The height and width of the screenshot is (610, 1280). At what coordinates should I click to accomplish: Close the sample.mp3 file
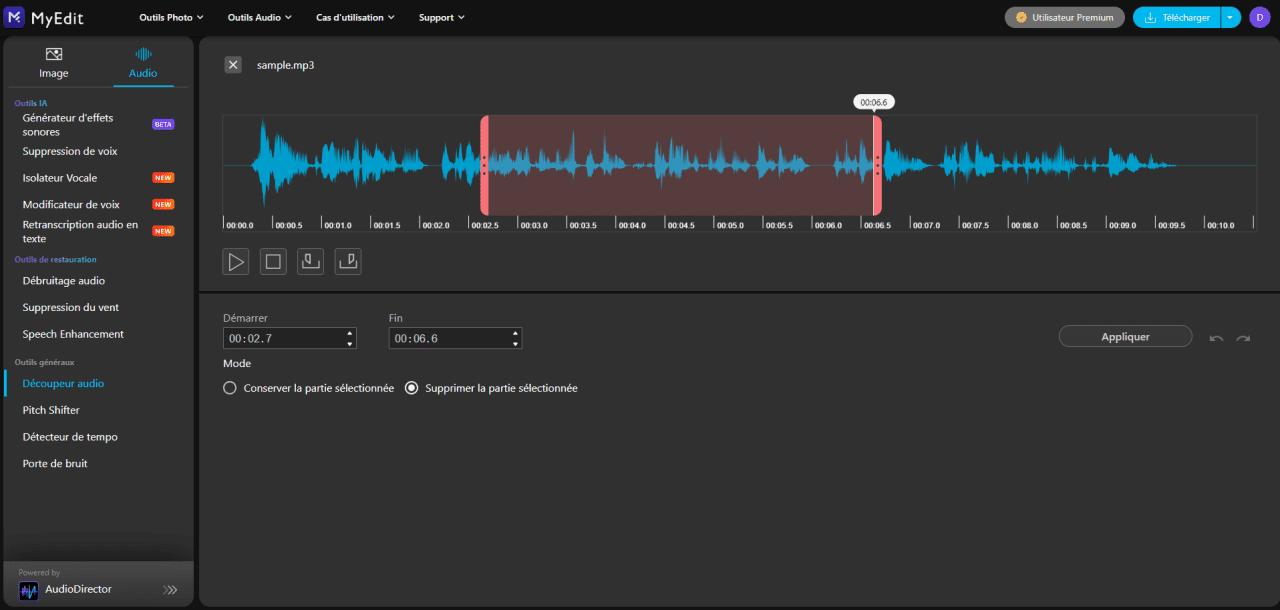pyautogui.click(x=233, y=65)
